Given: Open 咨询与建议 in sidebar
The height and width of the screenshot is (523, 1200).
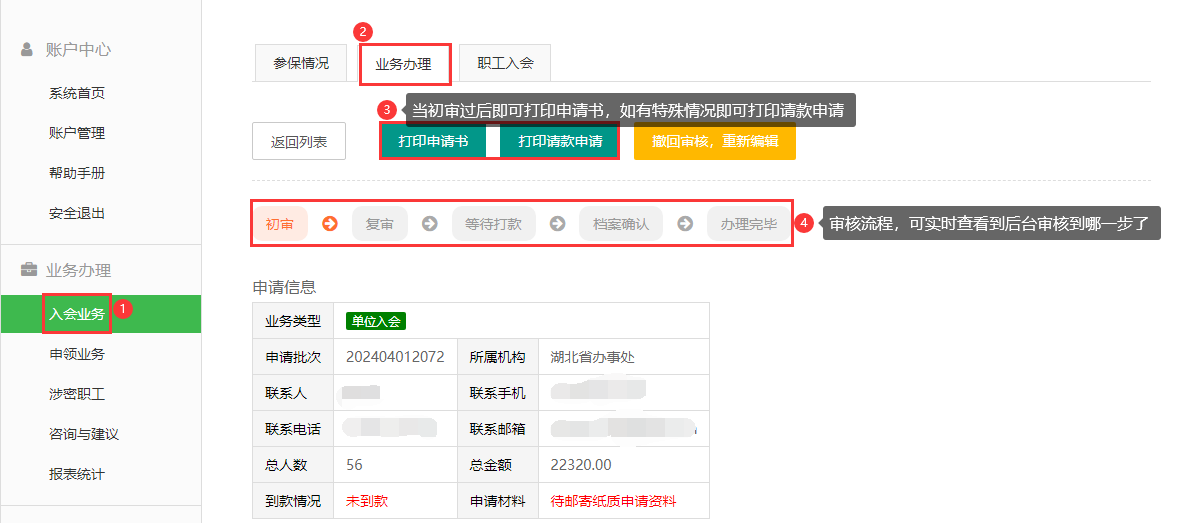Looking at the screenshot, I should coord(84,434).
